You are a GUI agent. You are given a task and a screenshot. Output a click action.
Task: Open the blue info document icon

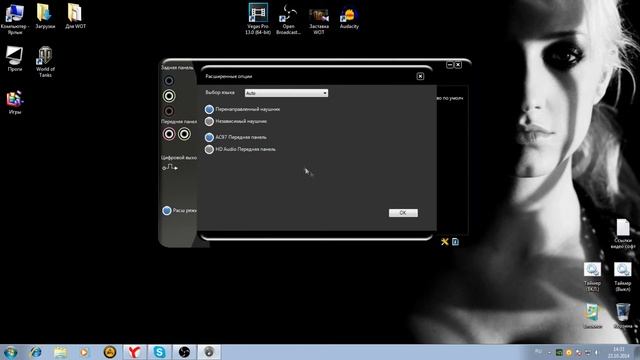click(455, 242)
